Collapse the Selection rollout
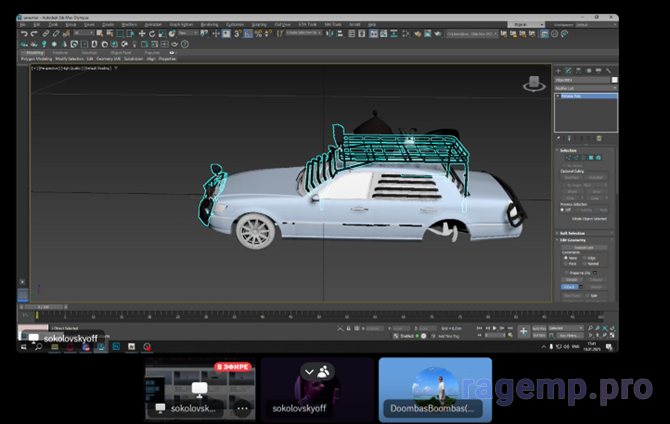The height and width of the screenshot is (424, 670). tap(568, 150)
